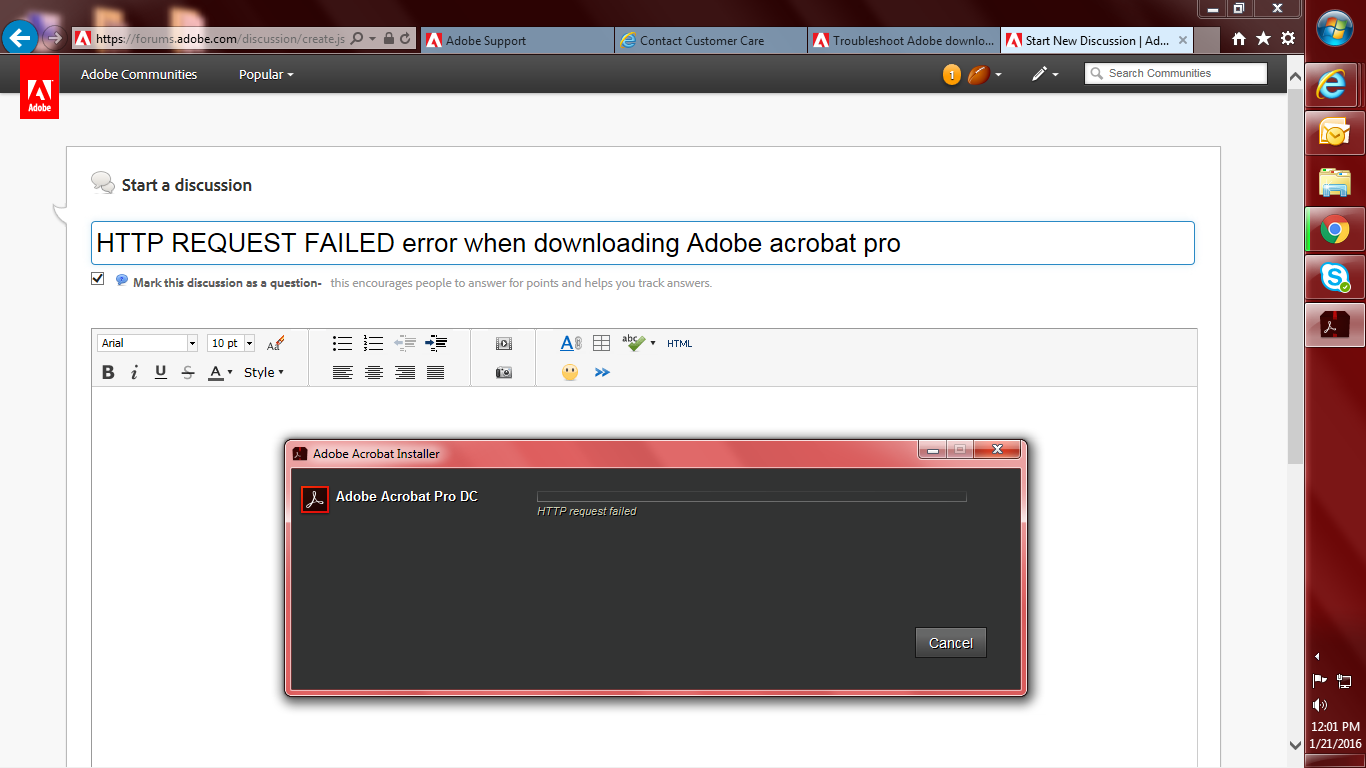Insert a table into the post
The image size is (1366, 768).
point(601,343)
